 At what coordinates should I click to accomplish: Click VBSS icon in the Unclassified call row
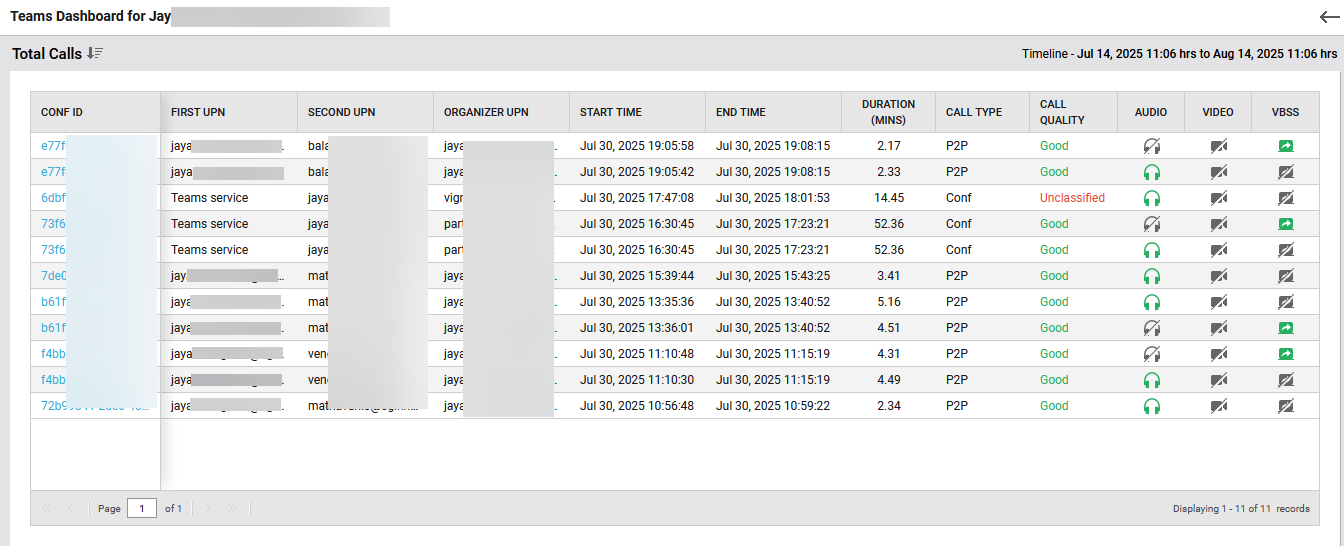pos(1286,198)
